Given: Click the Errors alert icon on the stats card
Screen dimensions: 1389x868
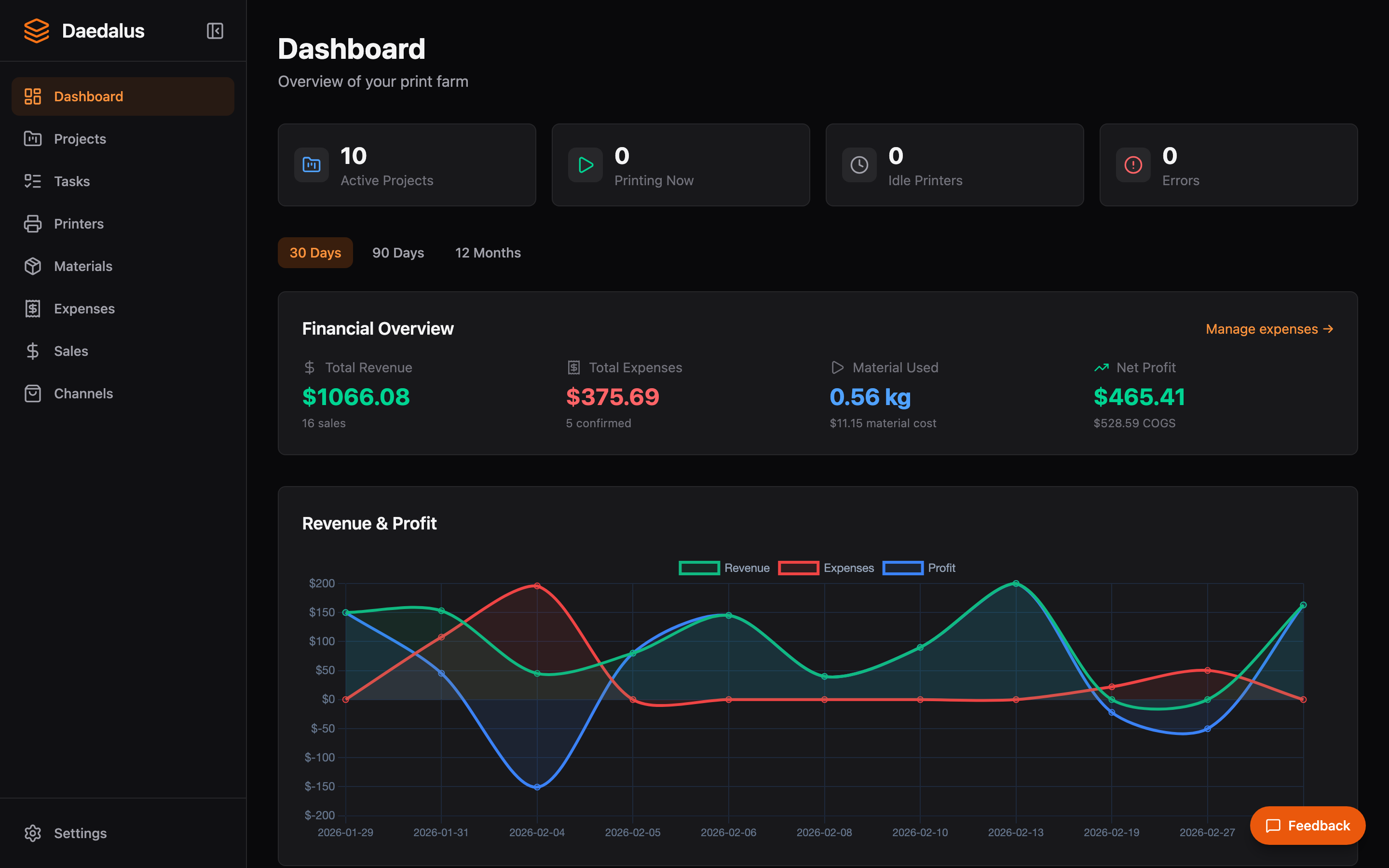Looking at the screenshot, I should [1132, 165].
